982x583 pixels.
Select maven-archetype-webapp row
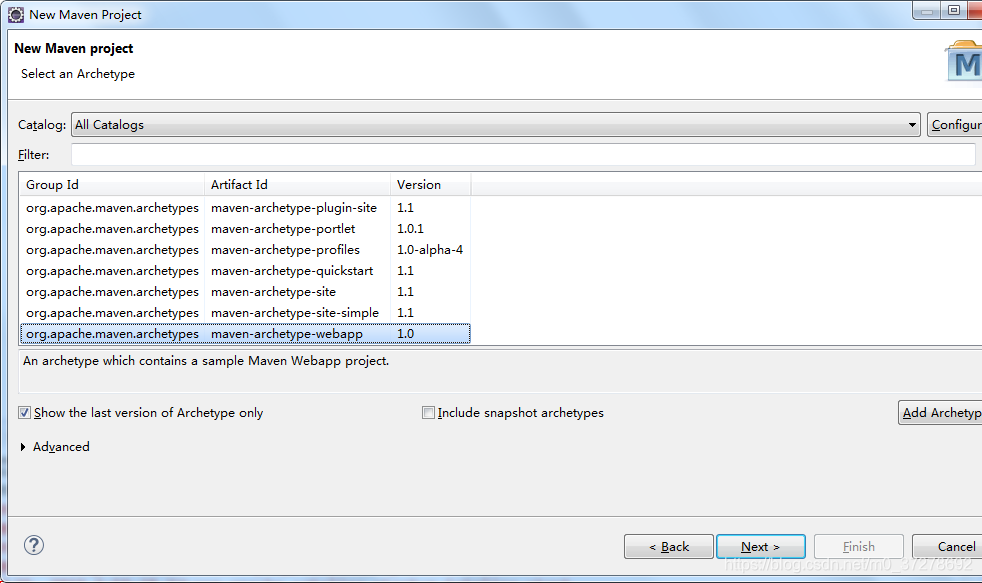pos(245,334)
